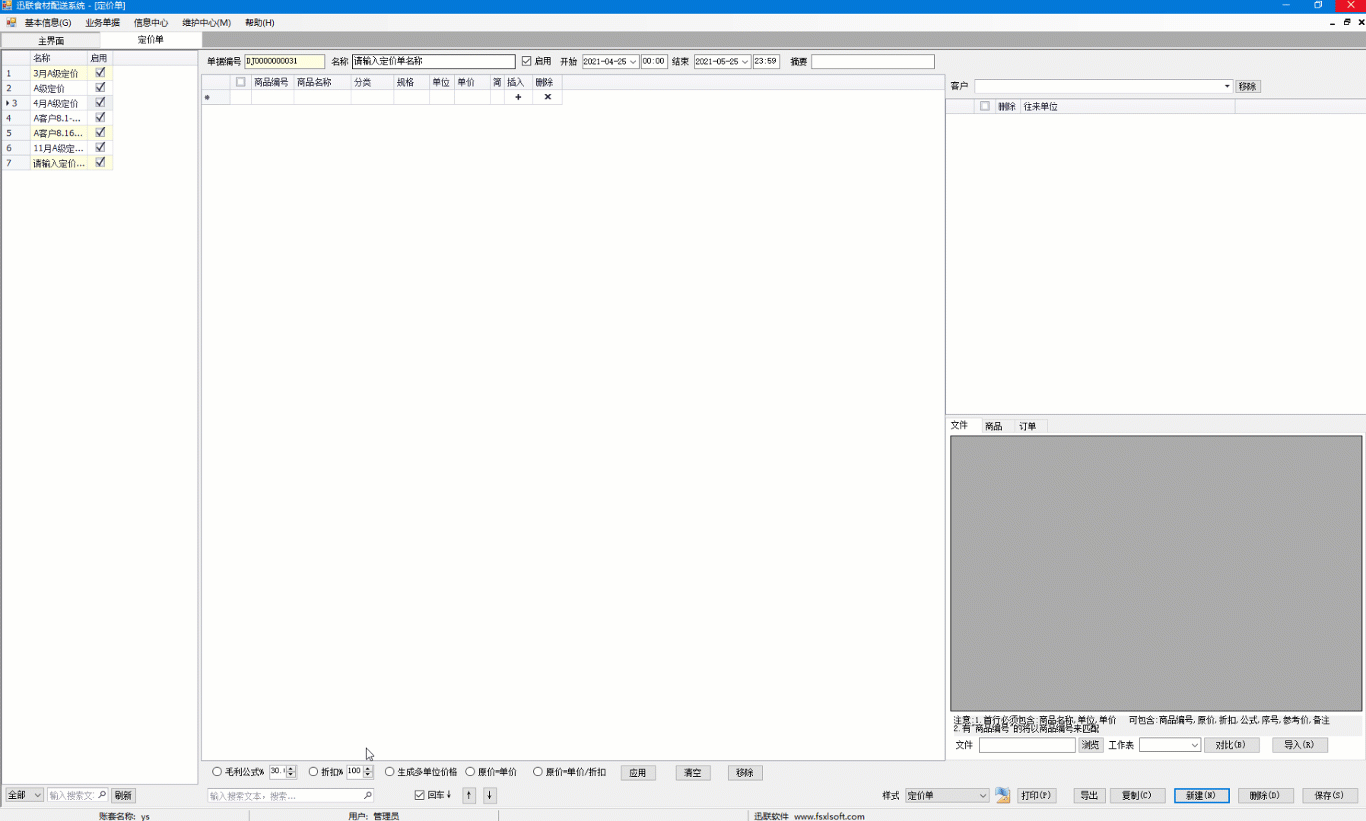Click the application icon in the menu bar

11,22
